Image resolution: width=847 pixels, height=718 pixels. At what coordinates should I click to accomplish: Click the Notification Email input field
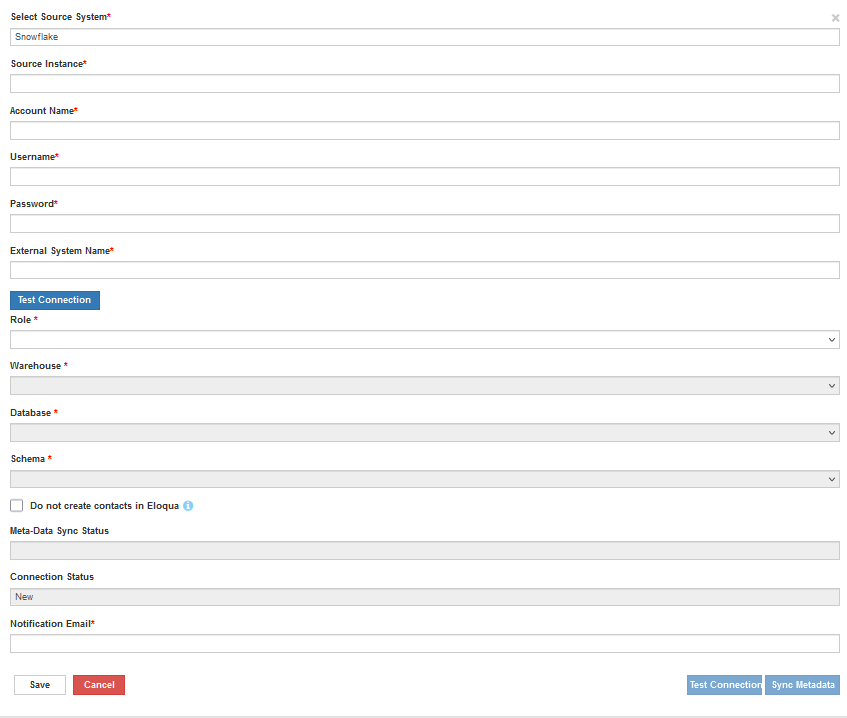click(x=424, y=643)
